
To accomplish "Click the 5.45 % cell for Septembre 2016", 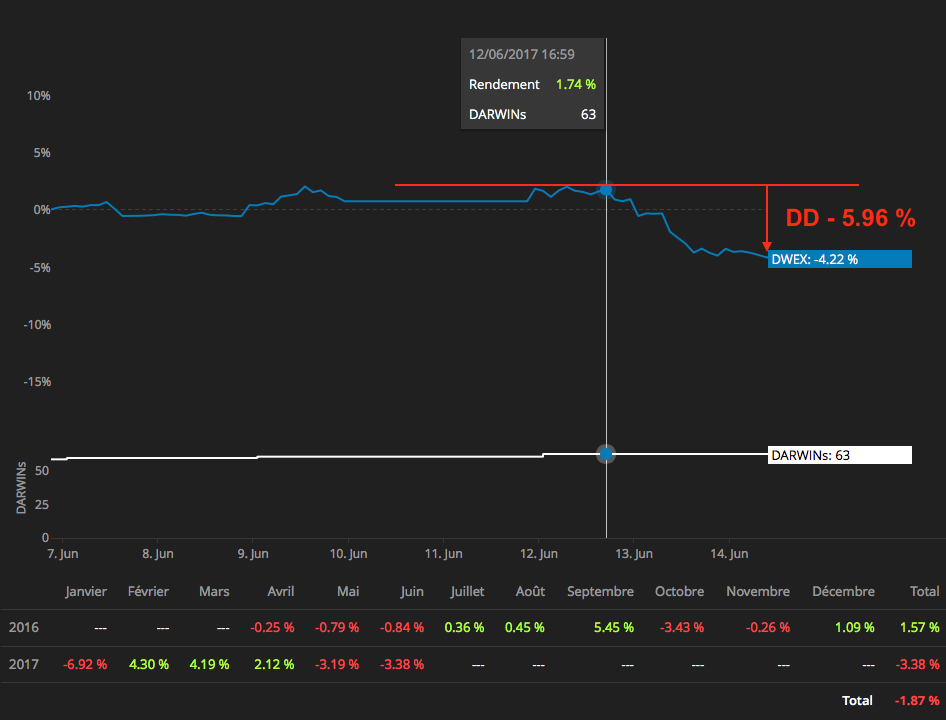I will click(x=614, y=628).
